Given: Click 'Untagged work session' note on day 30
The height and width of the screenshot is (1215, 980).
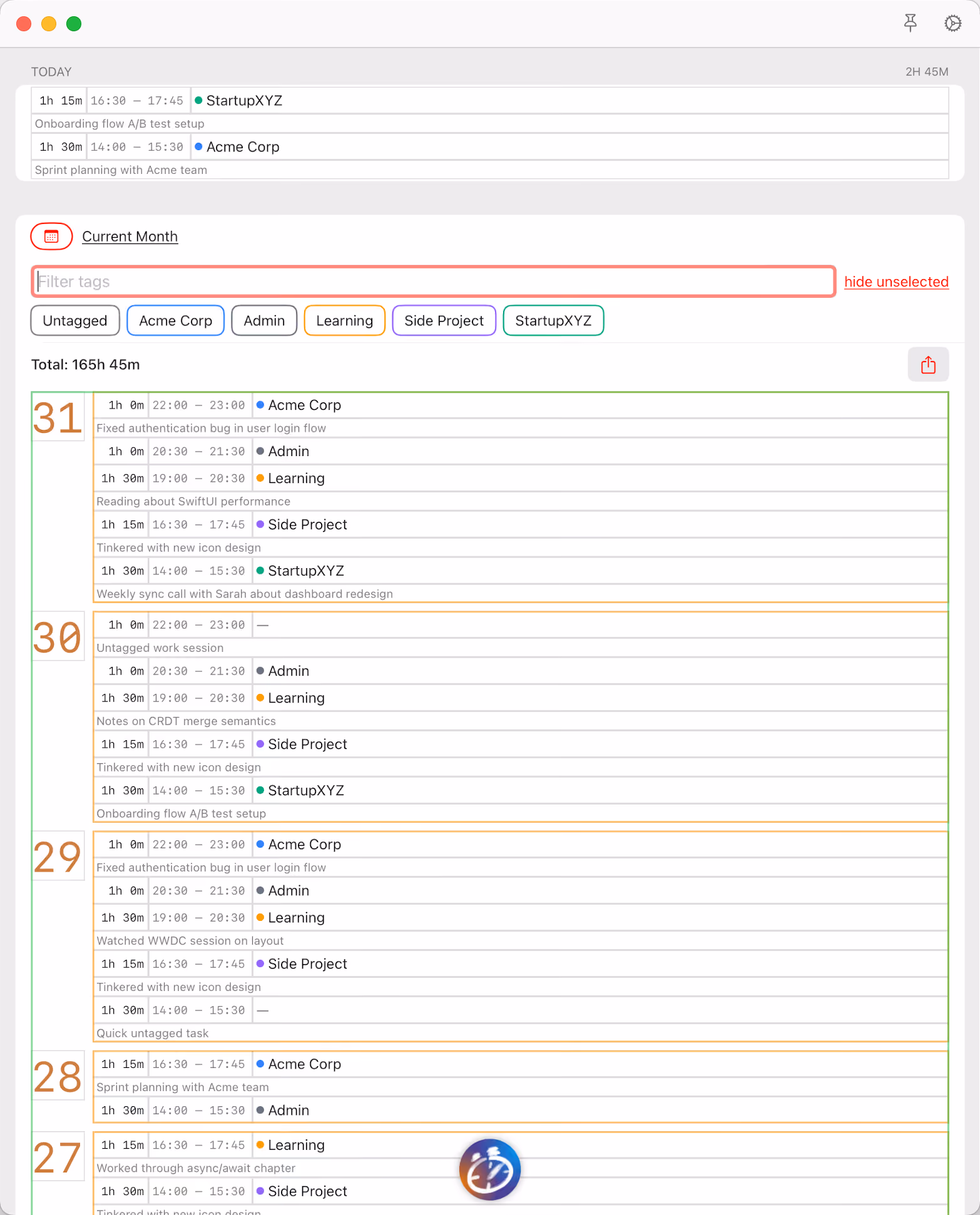Looking at the screenshot, I should [x=160, y=648].
